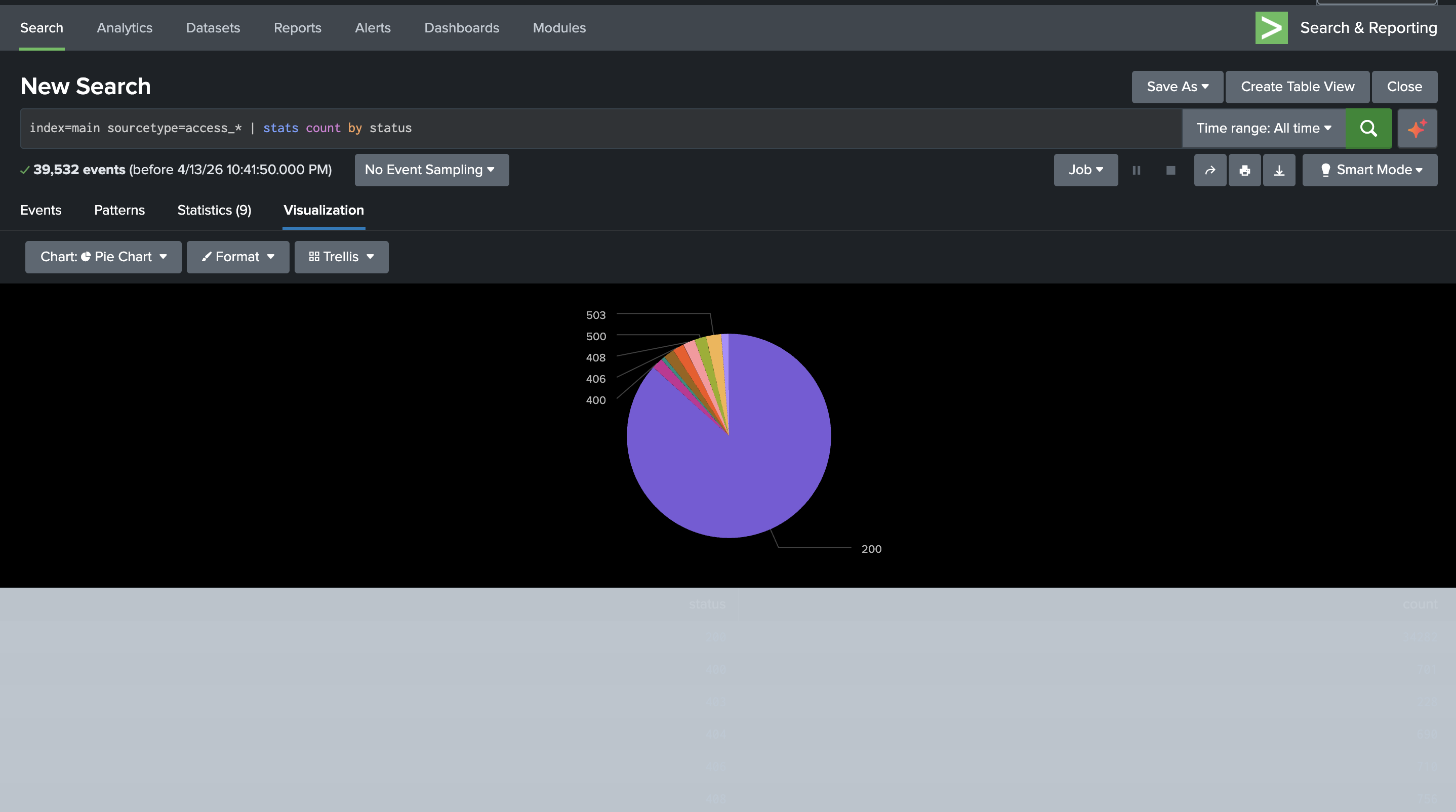Pause the search job

point(1136,170)
